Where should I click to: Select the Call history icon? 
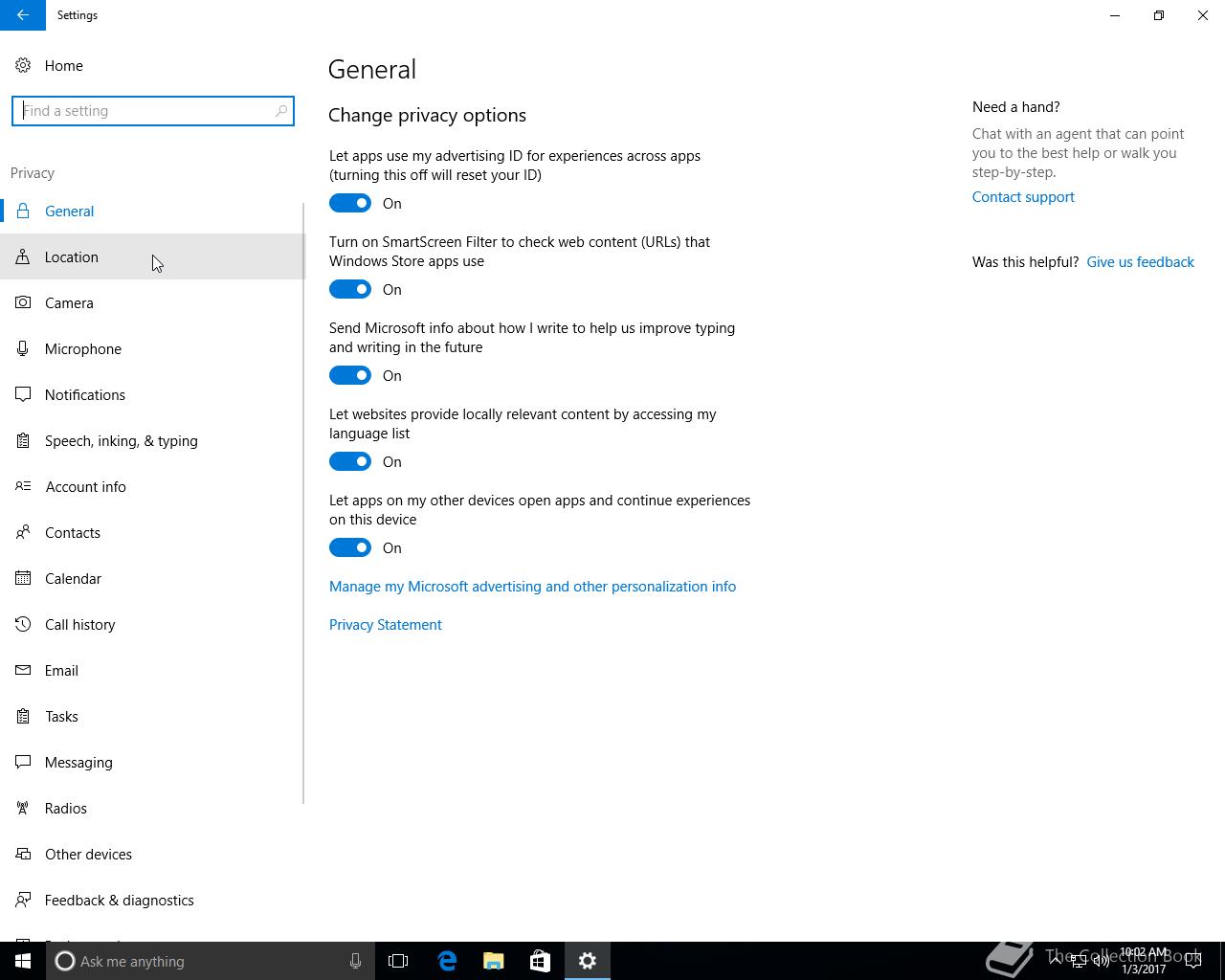[x=23, y=624]
